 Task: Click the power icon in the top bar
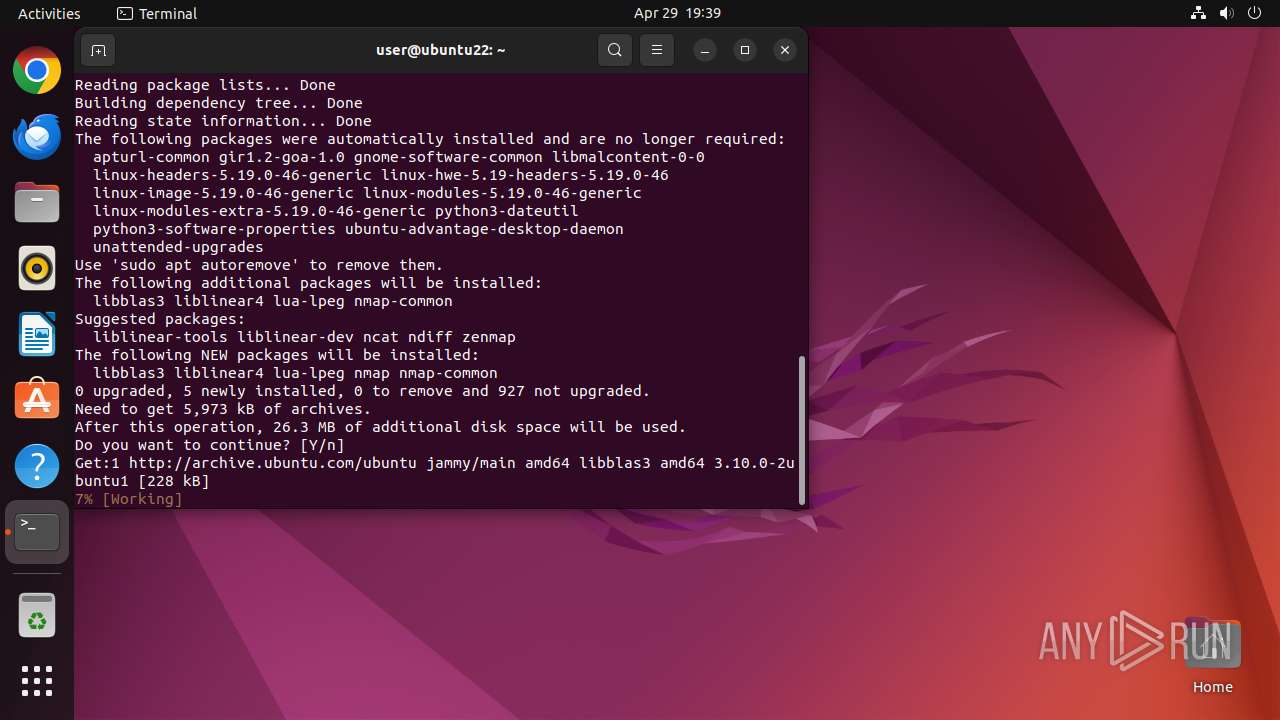pos(1255,13)
